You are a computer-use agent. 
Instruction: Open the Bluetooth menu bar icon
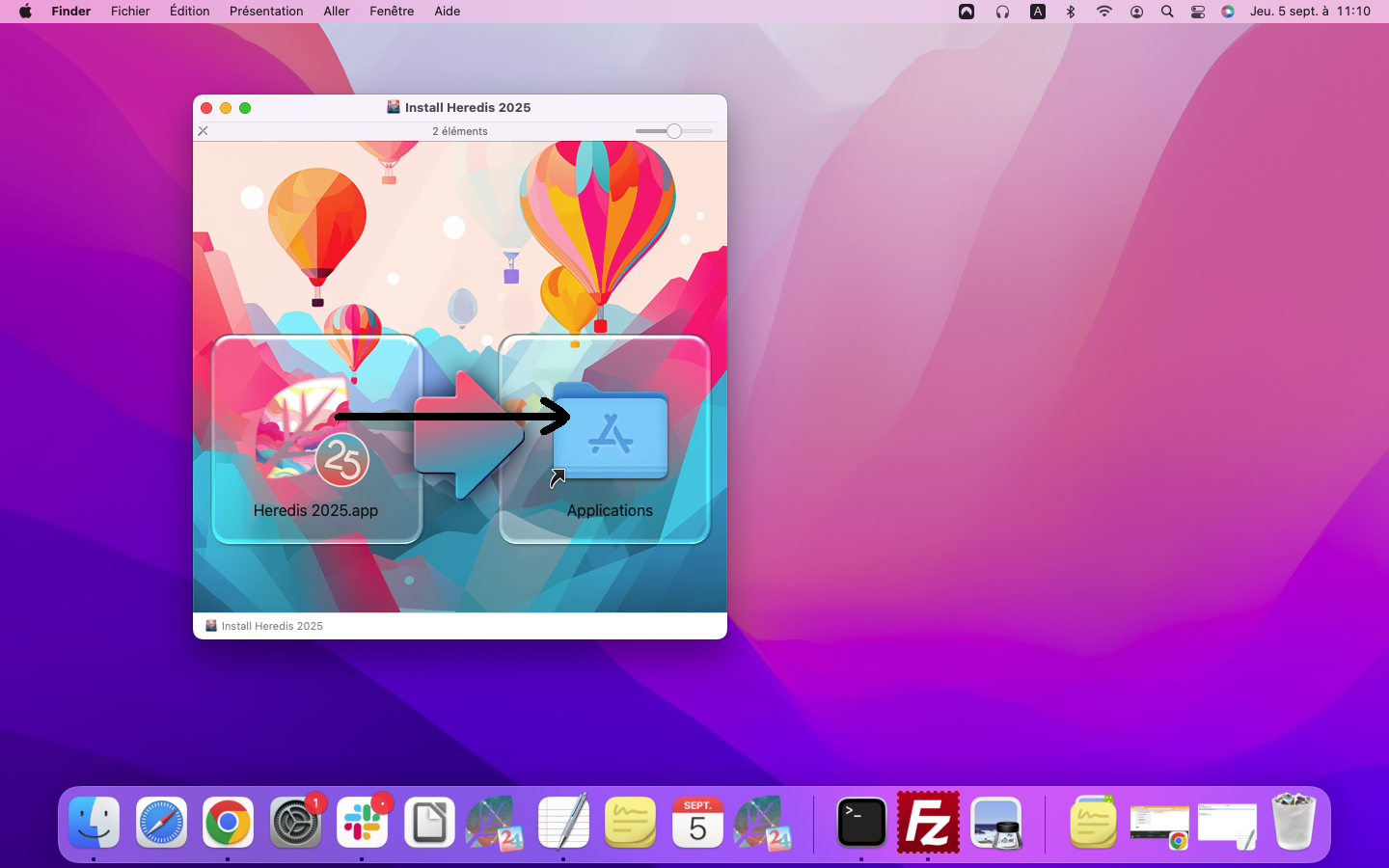pos(1071,12)
